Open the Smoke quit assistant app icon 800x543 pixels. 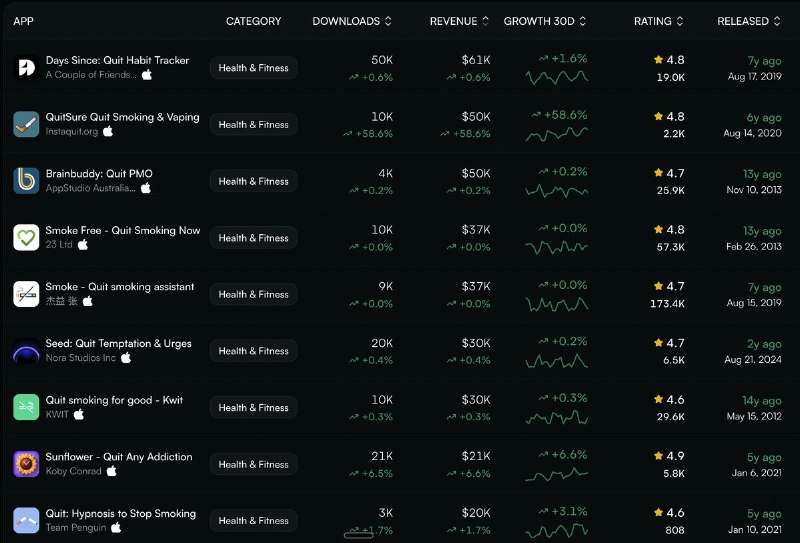coord(26,294)
